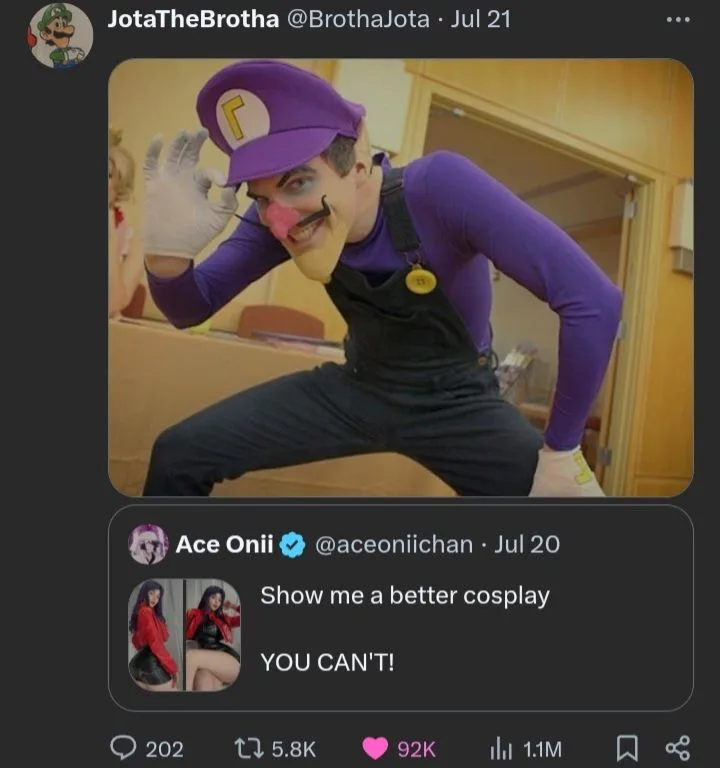View the left quoted cosplay thumbnail
Screen dimensions: 720x768
click(x=155, y=635)
